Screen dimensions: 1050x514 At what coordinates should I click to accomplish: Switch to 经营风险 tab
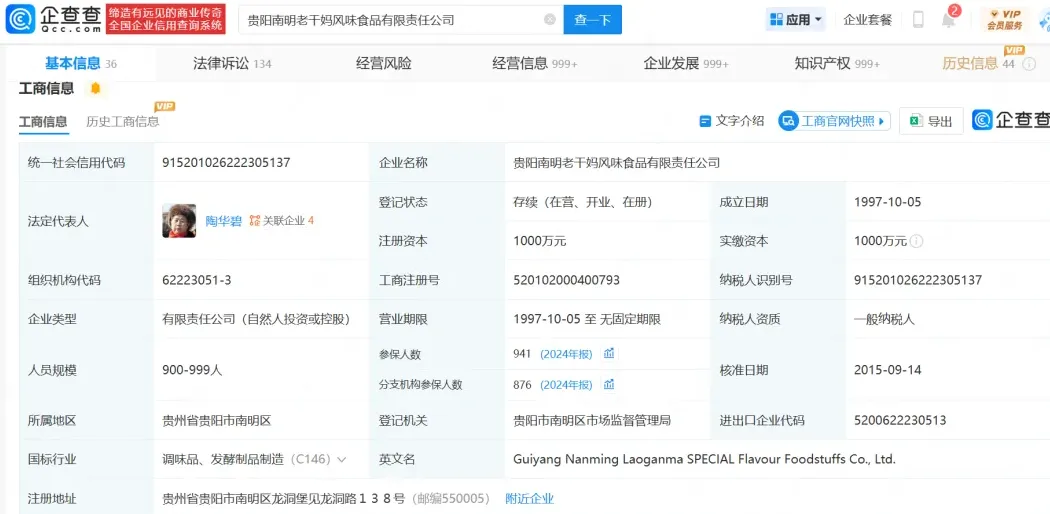384,64
